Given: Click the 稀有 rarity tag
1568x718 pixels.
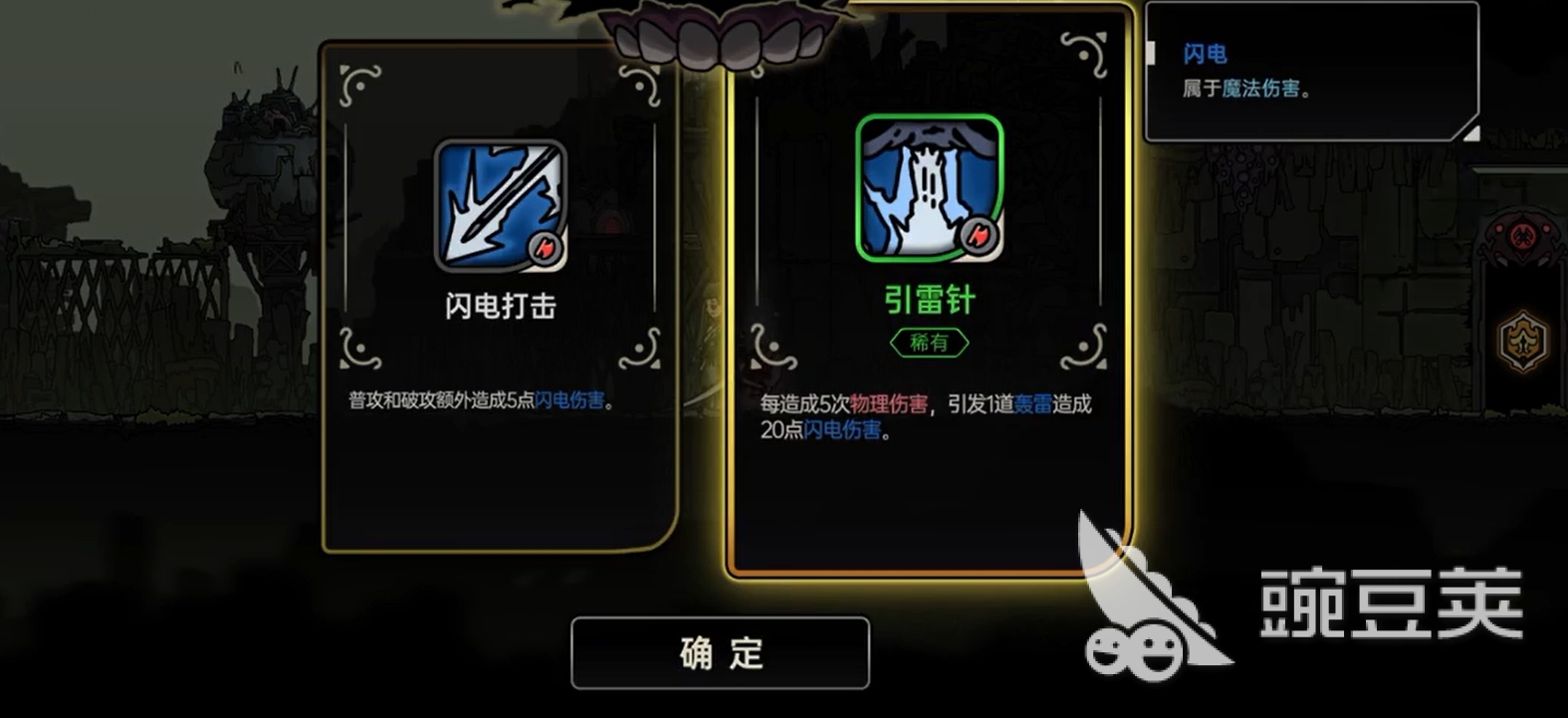Looking at the screenshot, I should click(x=929, y=343).
